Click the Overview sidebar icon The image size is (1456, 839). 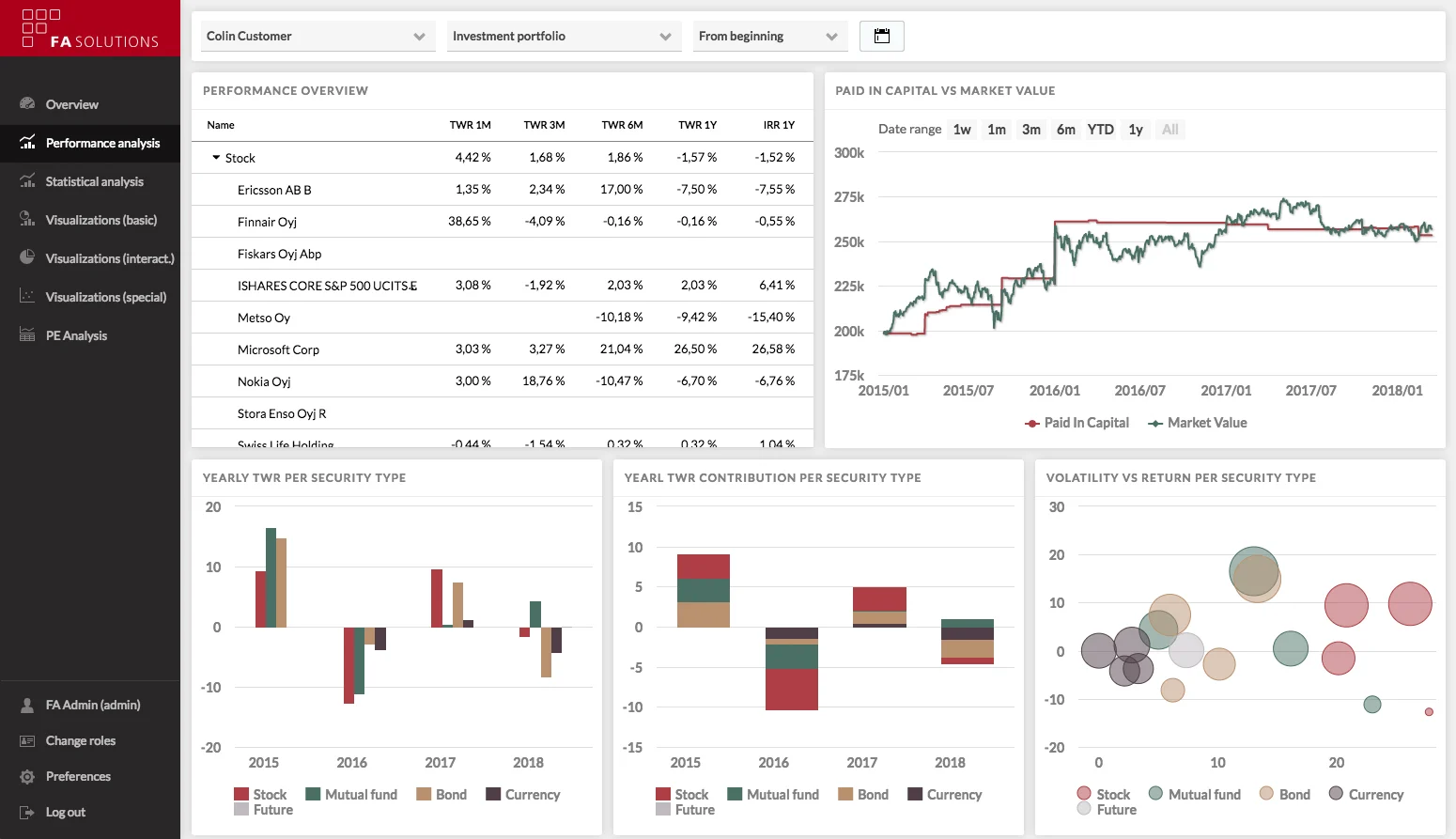tap(27, 103)
